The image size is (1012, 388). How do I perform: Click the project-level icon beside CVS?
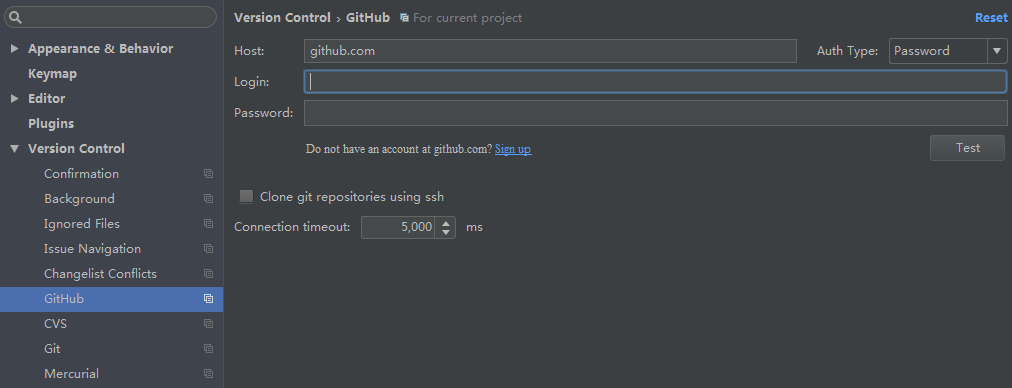pos(208,323)
